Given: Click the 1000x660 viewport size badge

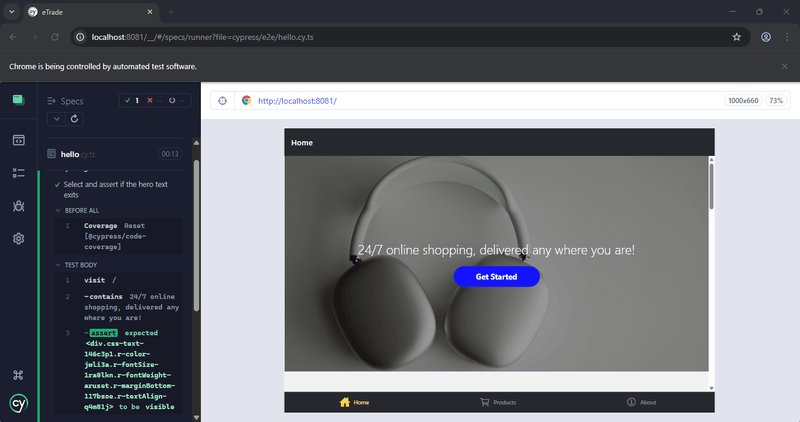Looking at the screenshot, I should click(x=742, y=101).
